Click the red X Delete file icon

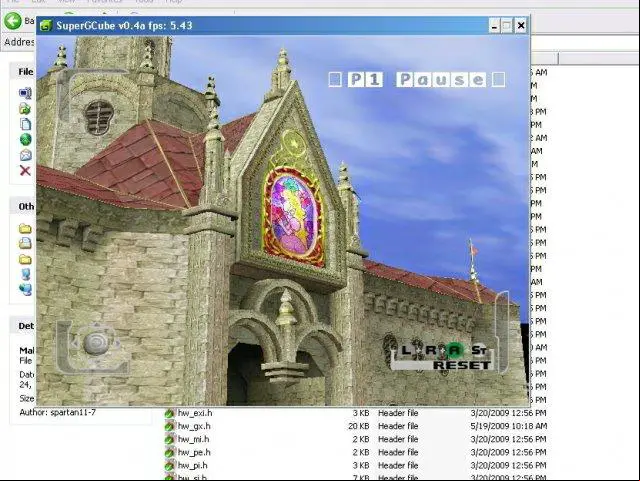click(25, 171)
